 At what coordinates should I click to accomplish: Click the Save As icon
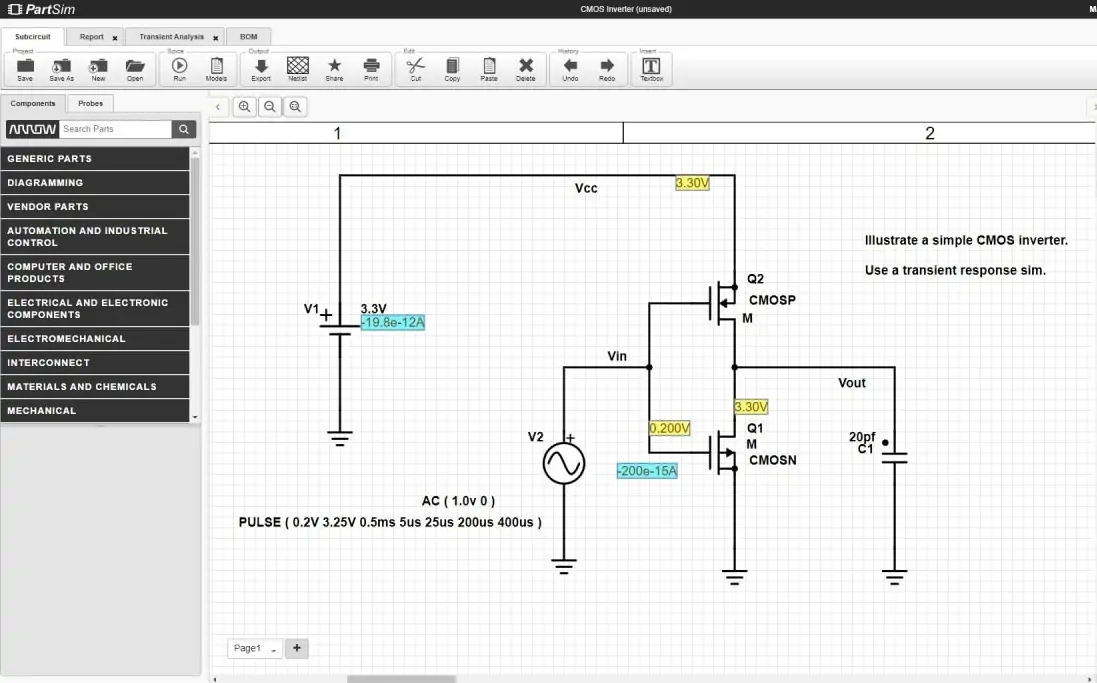click(62, 68)
